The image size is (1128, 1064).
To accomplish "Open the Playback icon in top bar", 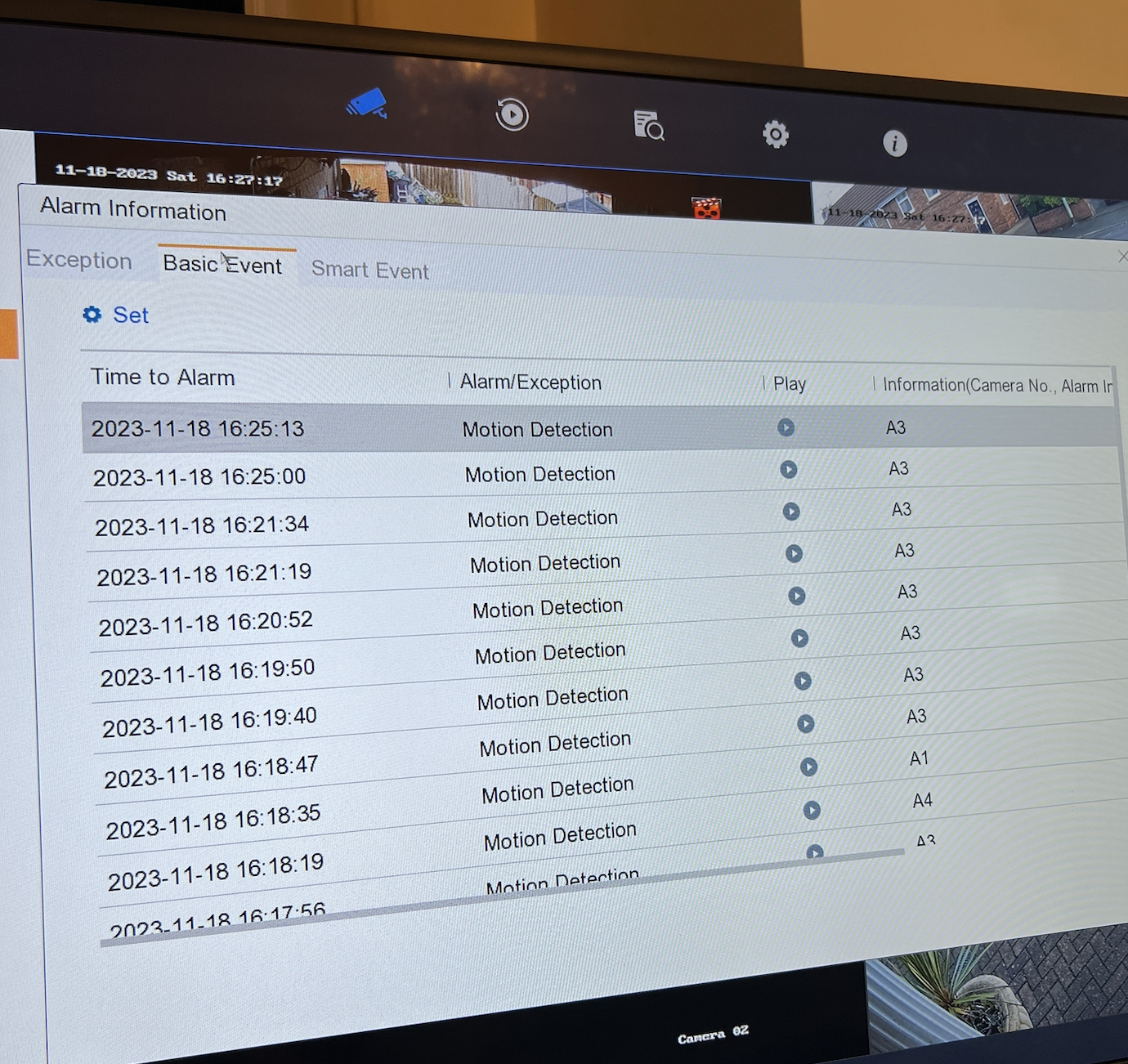I will pos(513,114).
